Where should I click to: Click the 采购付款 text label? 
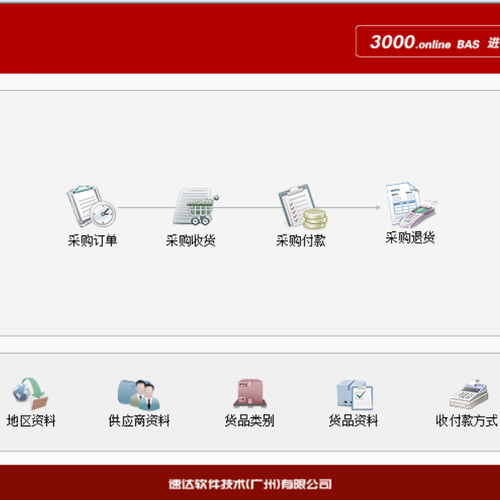click(x=301, y=240)
